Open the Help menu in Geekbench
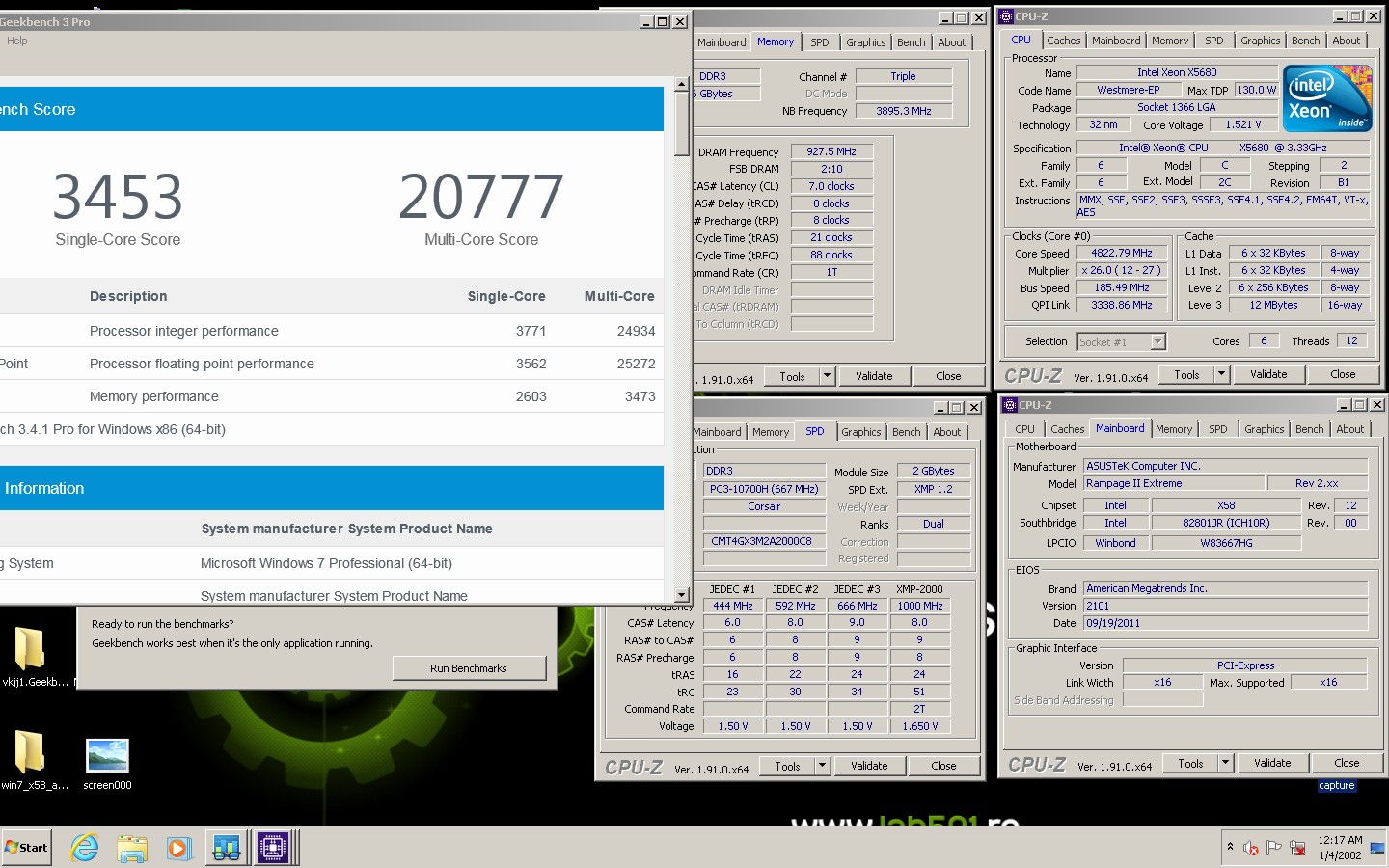 (x=17, y=41)
